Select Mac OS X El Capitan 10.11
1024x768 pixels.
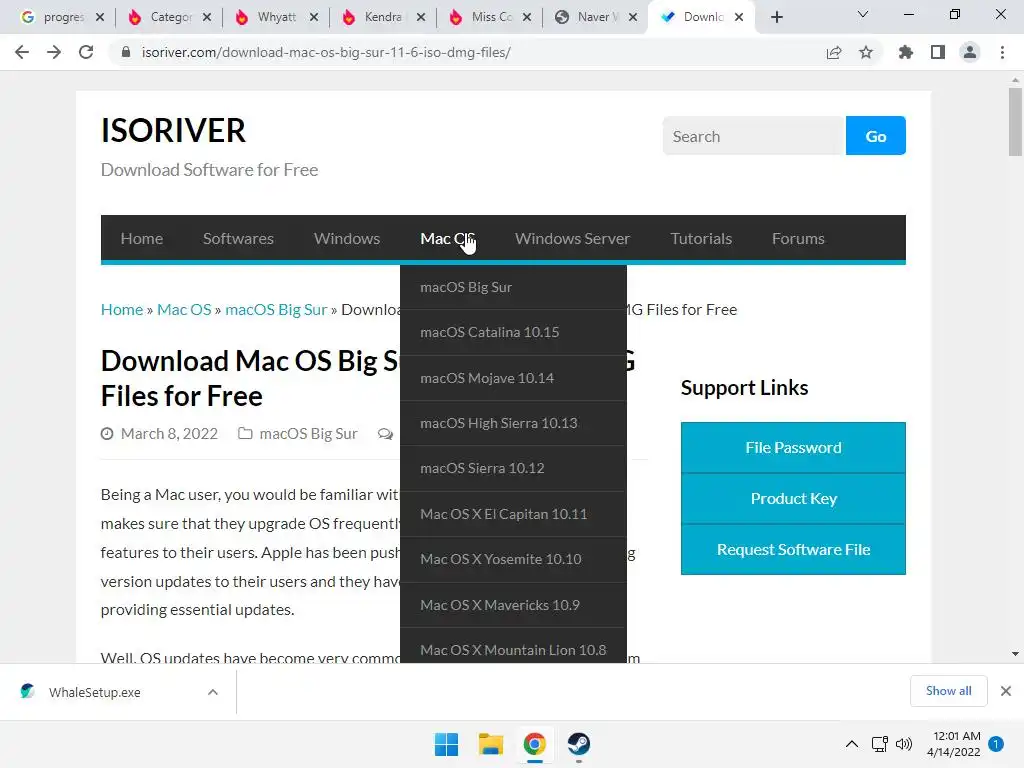(513, 514)
